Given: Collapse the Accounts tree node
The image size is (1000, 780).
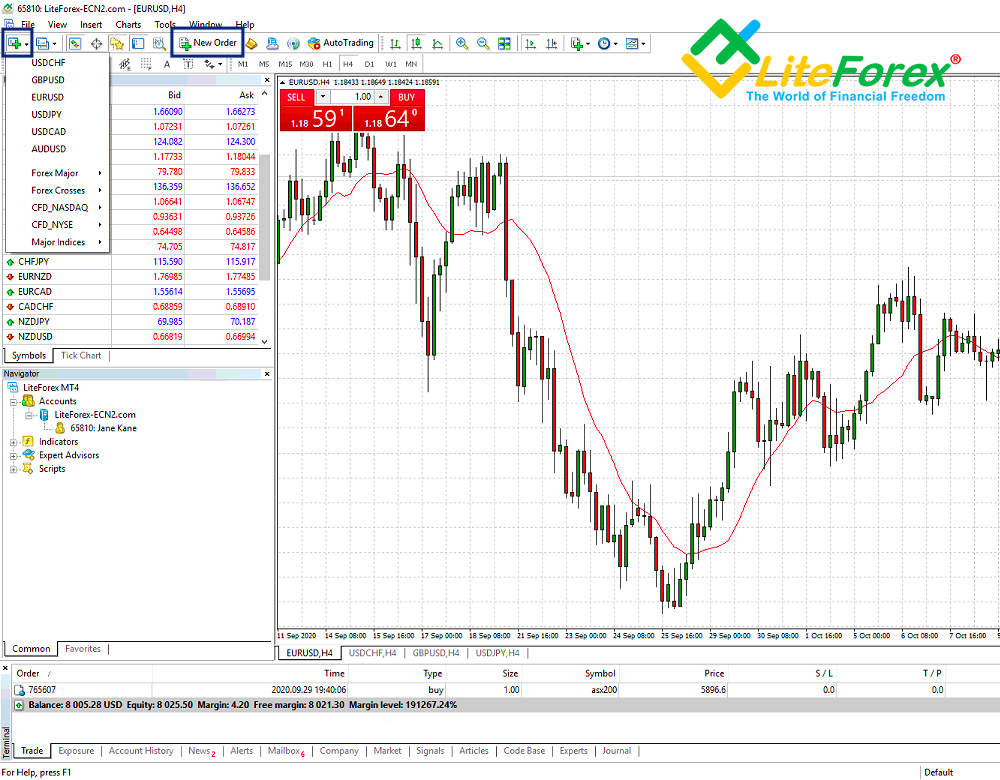Looking at the screenshot, I should 13,402.
